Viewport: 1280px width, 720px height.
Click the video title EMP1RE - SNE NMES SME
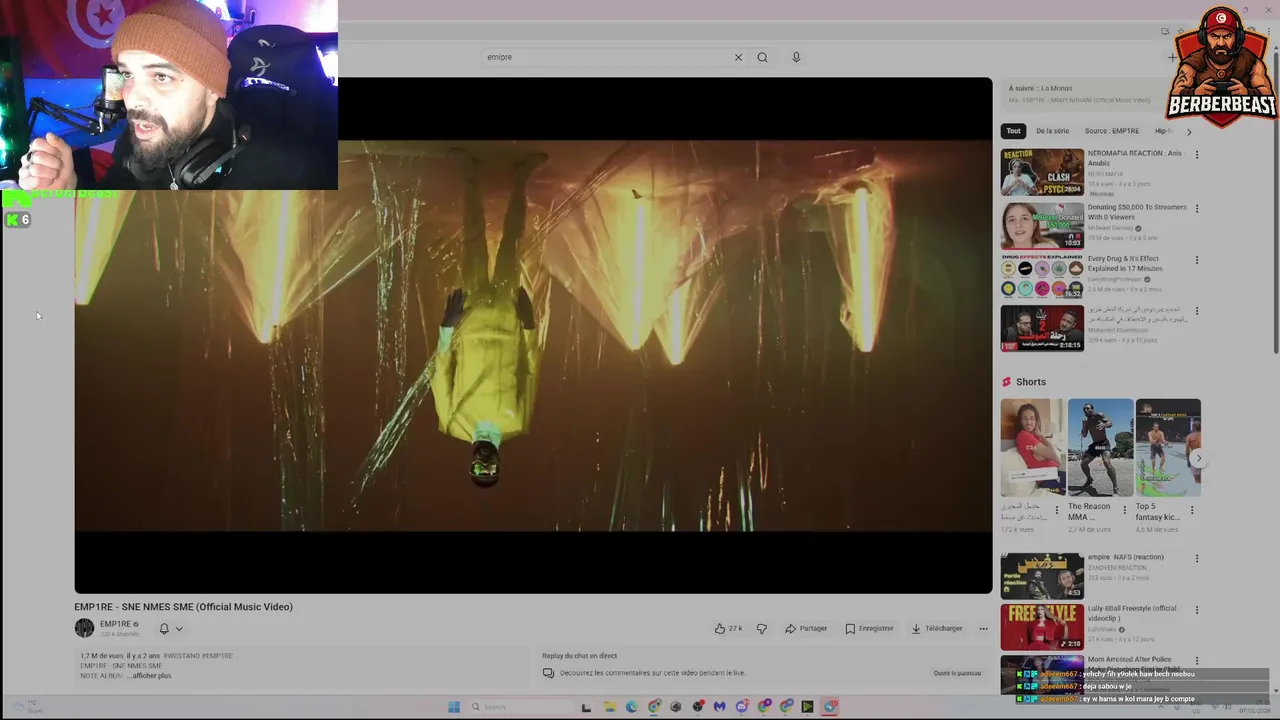[x=183, y=607]
